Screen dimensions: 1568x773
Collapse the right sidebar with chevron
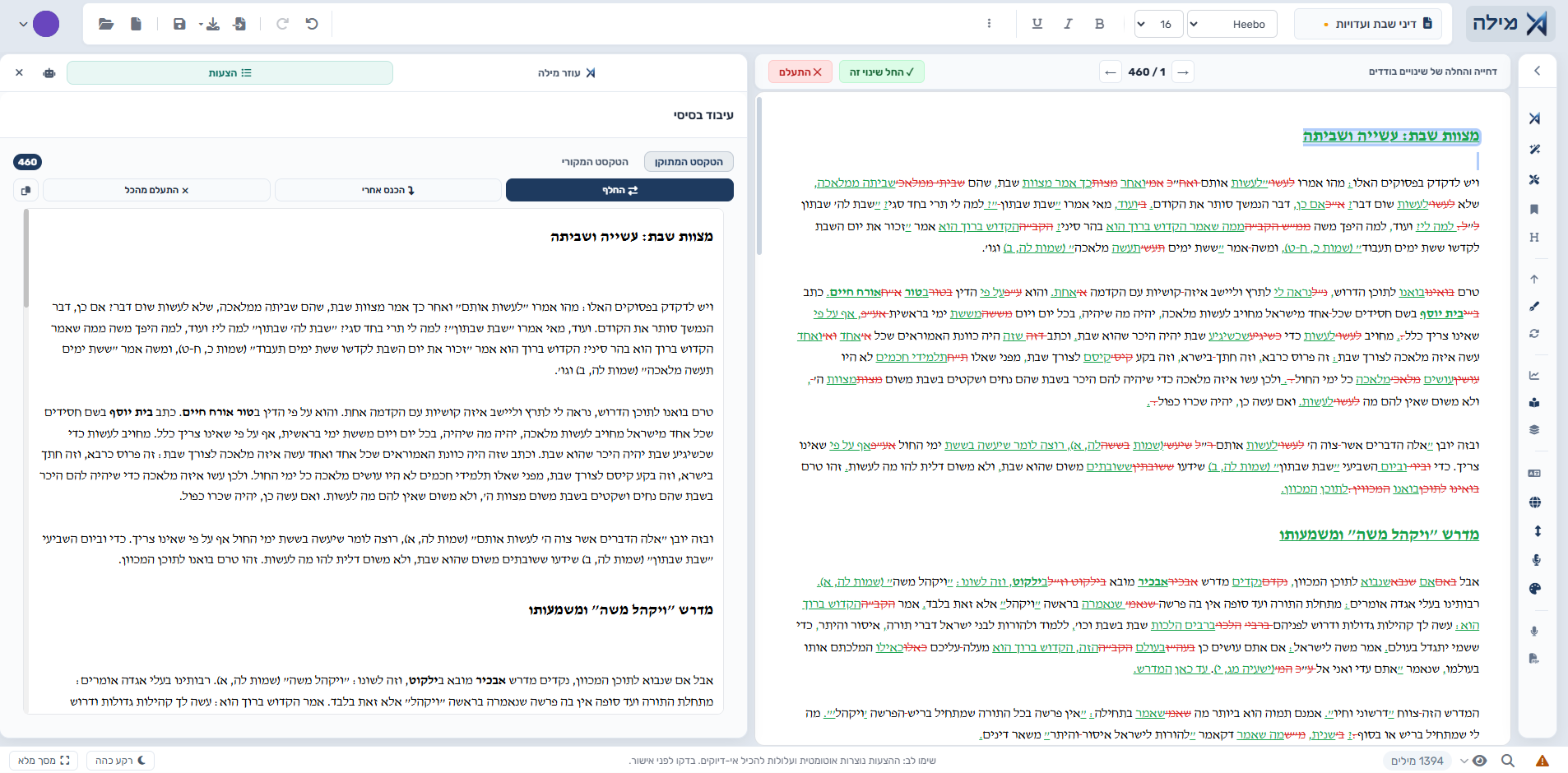(x=1537, y=71)
